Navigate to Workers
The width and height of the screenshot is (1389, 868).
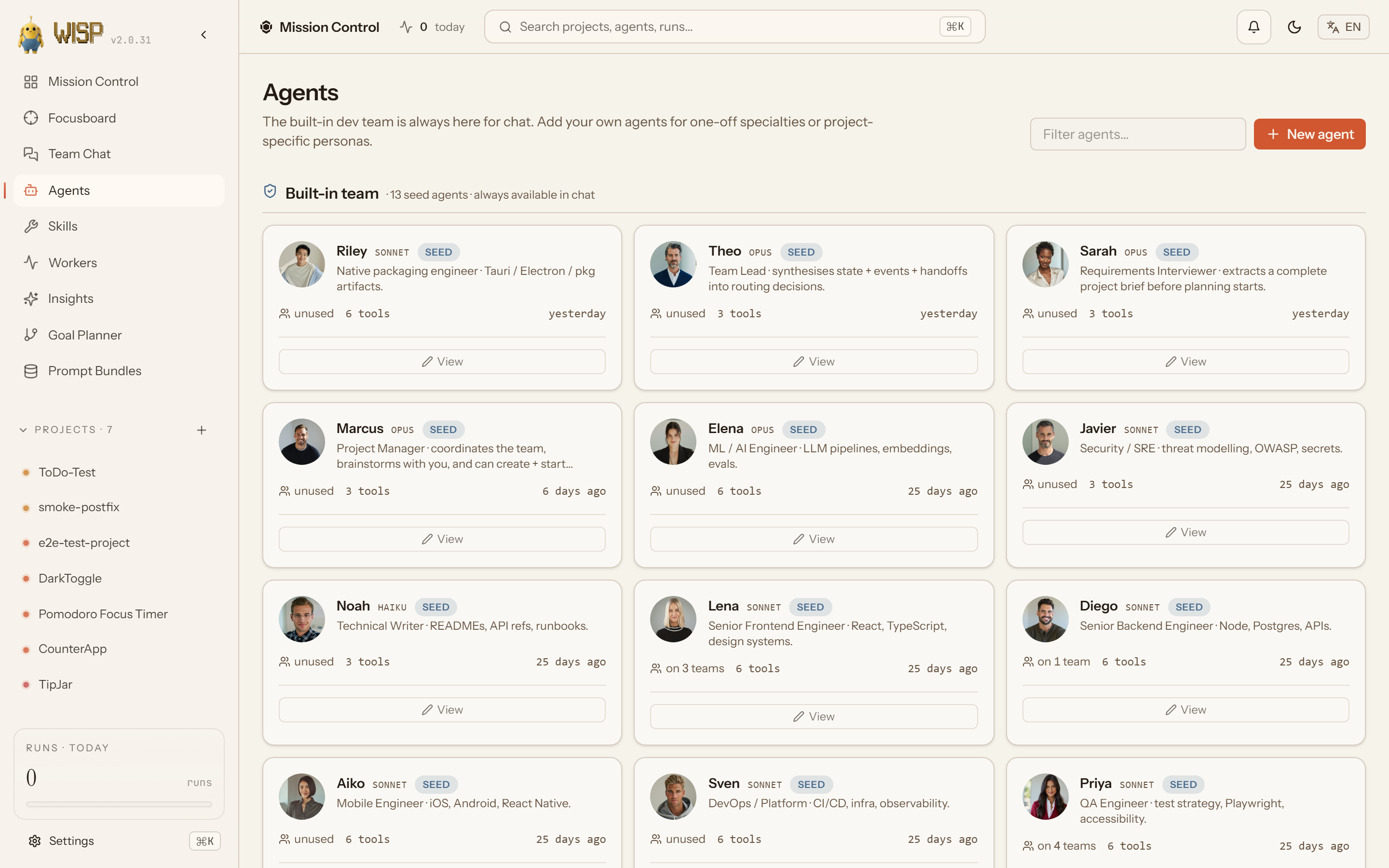click(119, 262)
